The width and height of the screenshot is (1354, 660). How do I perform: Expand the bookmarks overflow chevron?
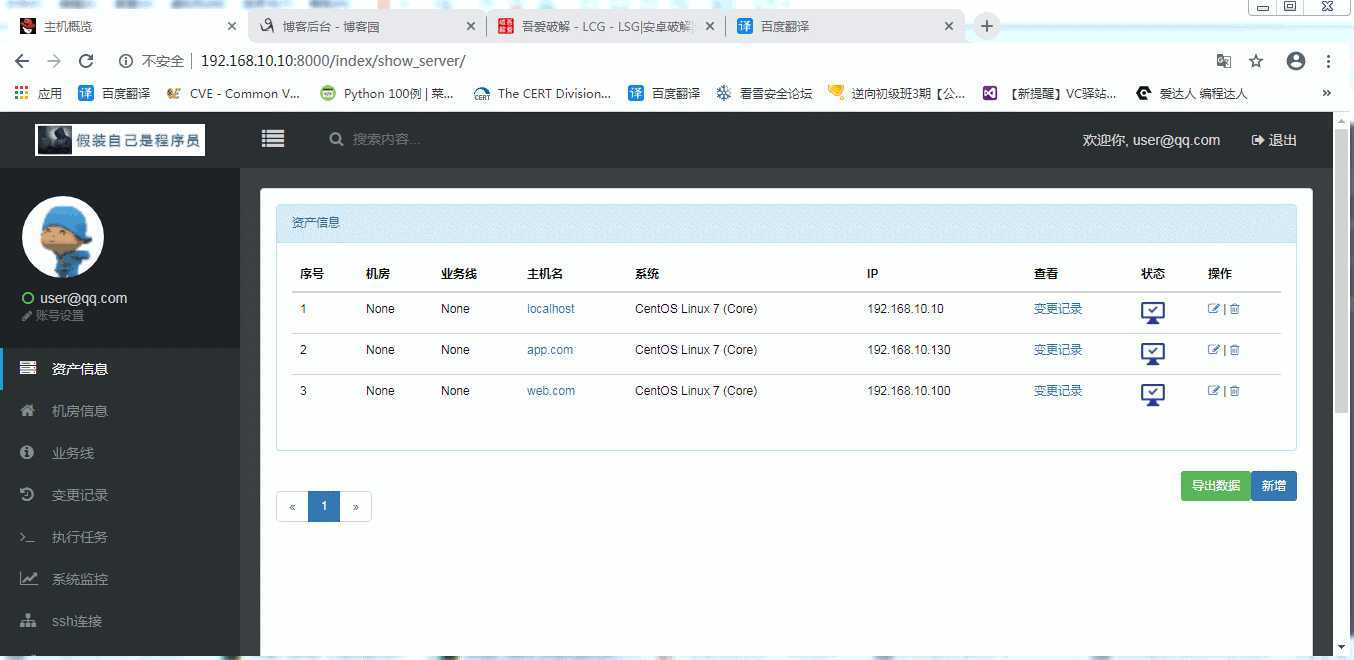(x=1327, y=93)
